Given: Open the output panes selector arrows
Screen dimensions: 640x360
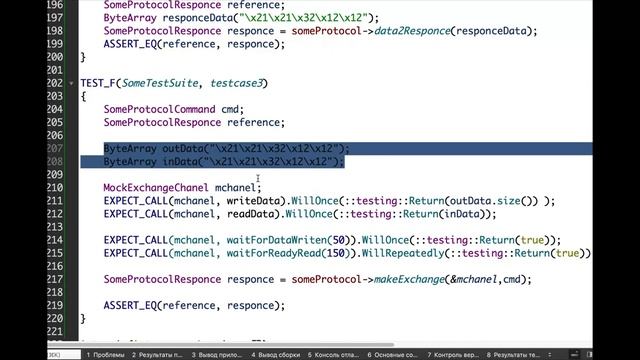Looking at the screenshot, I should tap(549, 355).
